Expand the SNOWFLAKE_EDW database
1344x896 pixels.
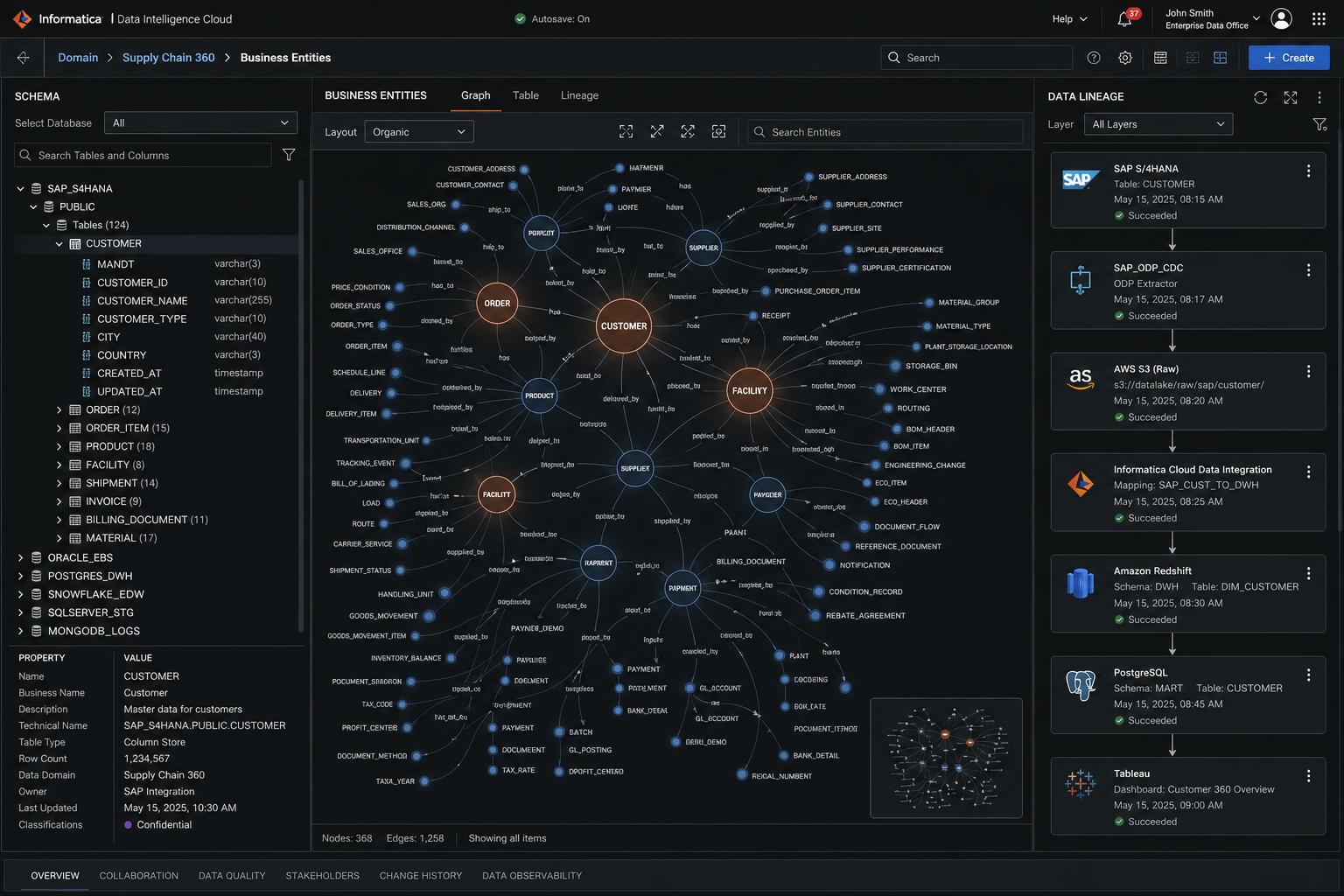click(20, 594)
